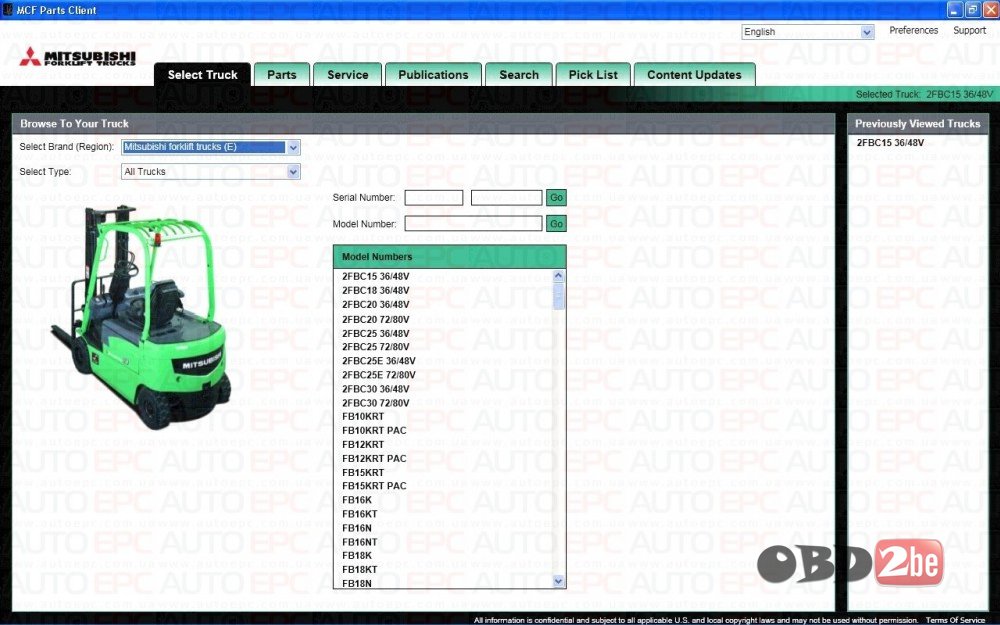The height and width of the screenshot is (625, 1000).
Task: Select model 2FBC30 36/48V
Action: (376, 389)
